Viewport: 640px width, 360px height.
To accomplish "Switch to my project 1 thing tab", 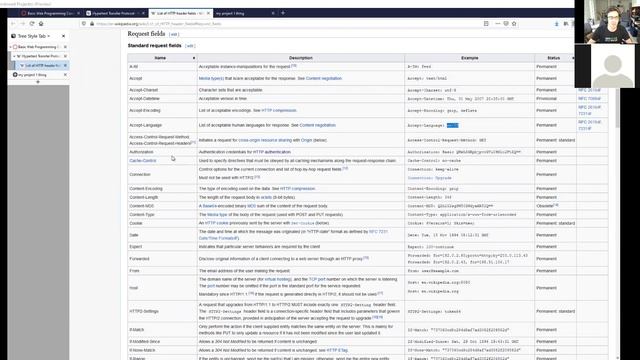I will point(245,13).
